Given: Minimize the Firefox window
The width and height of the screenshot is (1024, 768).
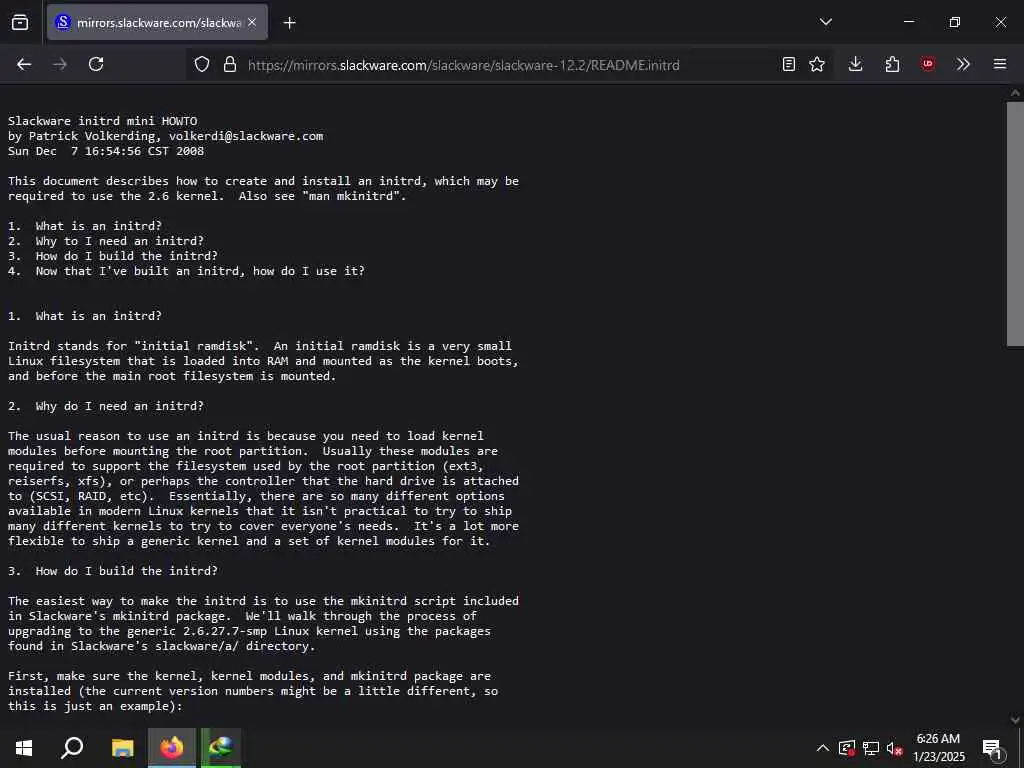Looking at the screenshot, I should coord(908,22).
